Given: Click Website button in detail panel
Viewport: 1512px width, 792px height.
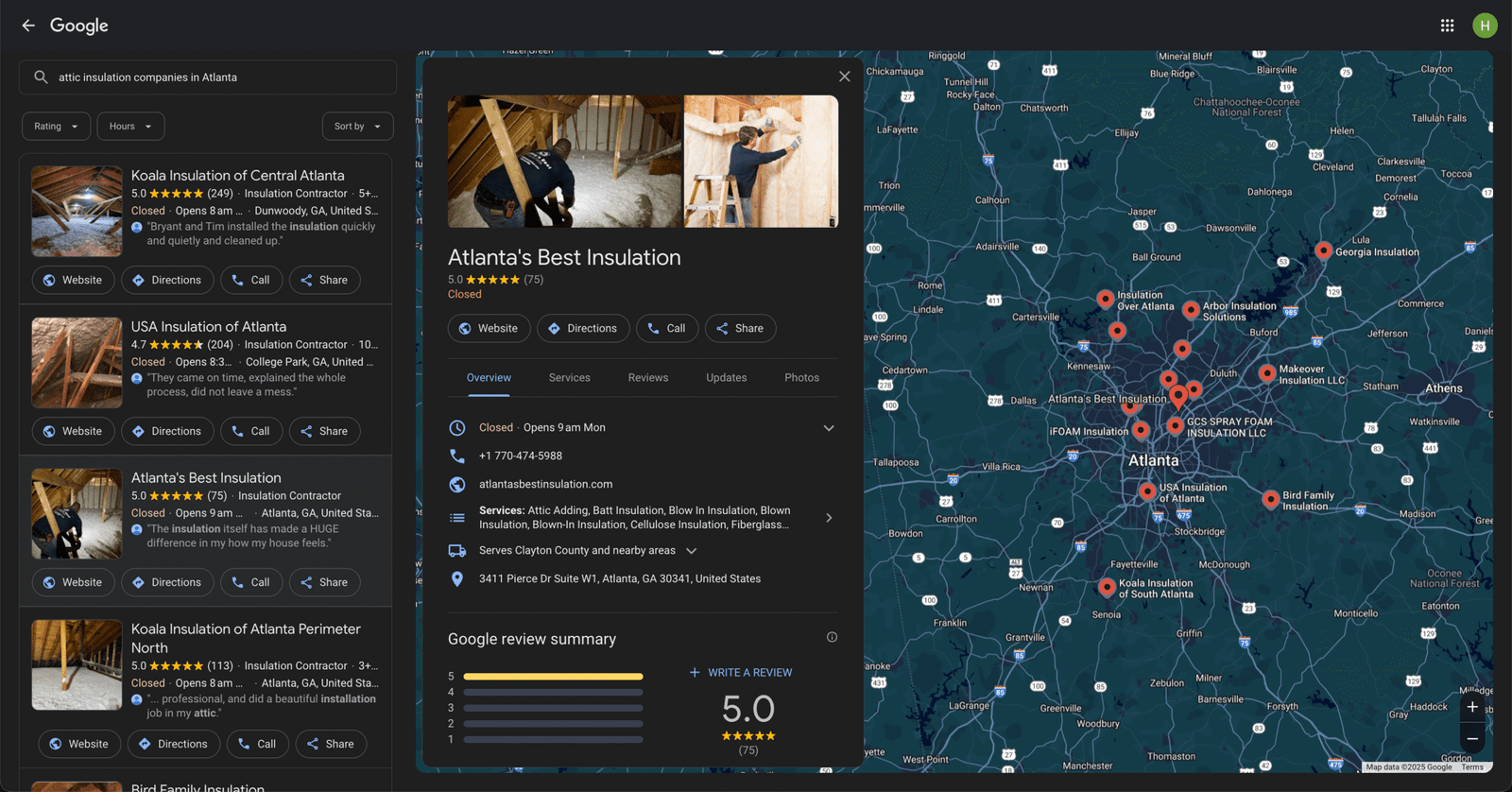Looking at the screenshot, I should (x=489, y=328).
